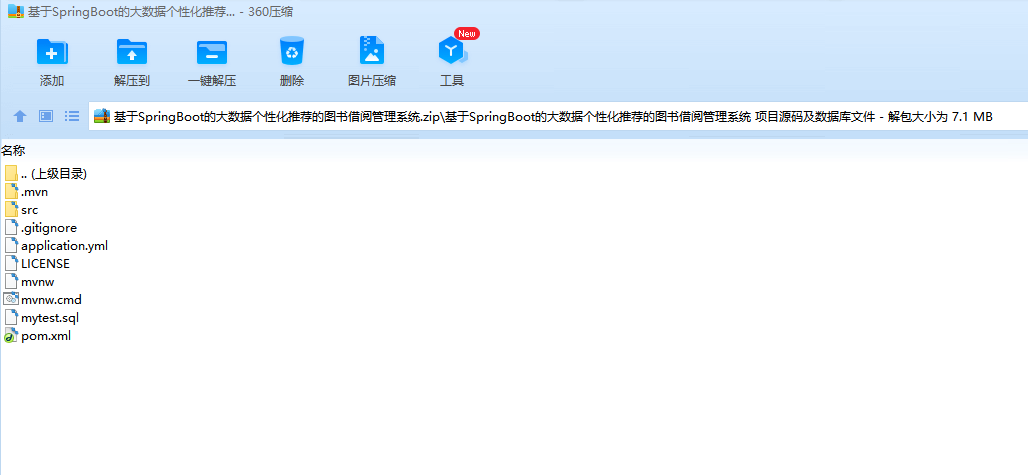Image resolution: width=1028 pixels, height=475 pixels.
Task: Select the mvnw.cmd gear file icon
Action: click(11, 299)
